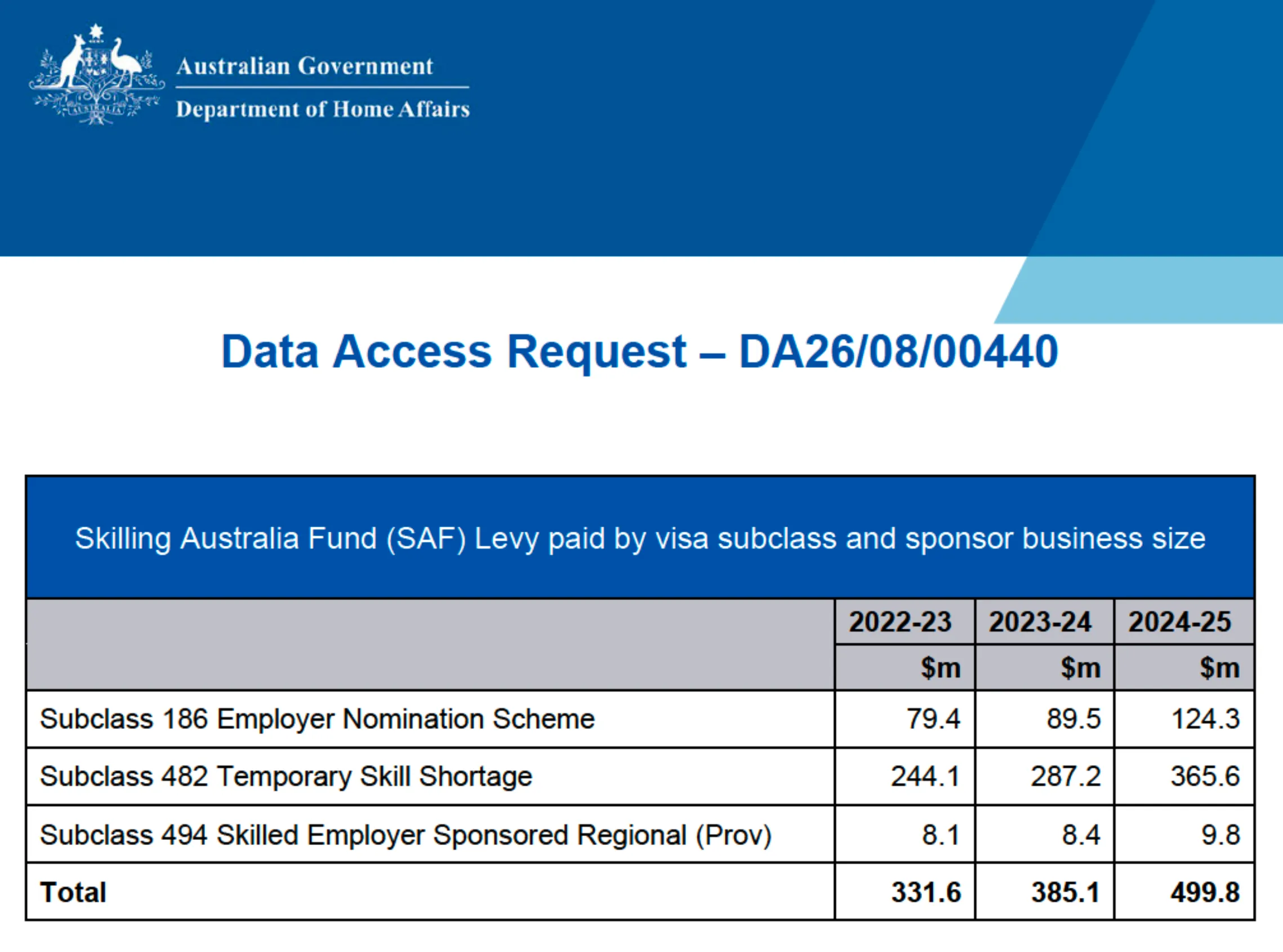The height and width of the screenshot is (952, 1283).
Task: Click the value 79.4 in Subclass 186 row
Action: [x=933, y=719]
